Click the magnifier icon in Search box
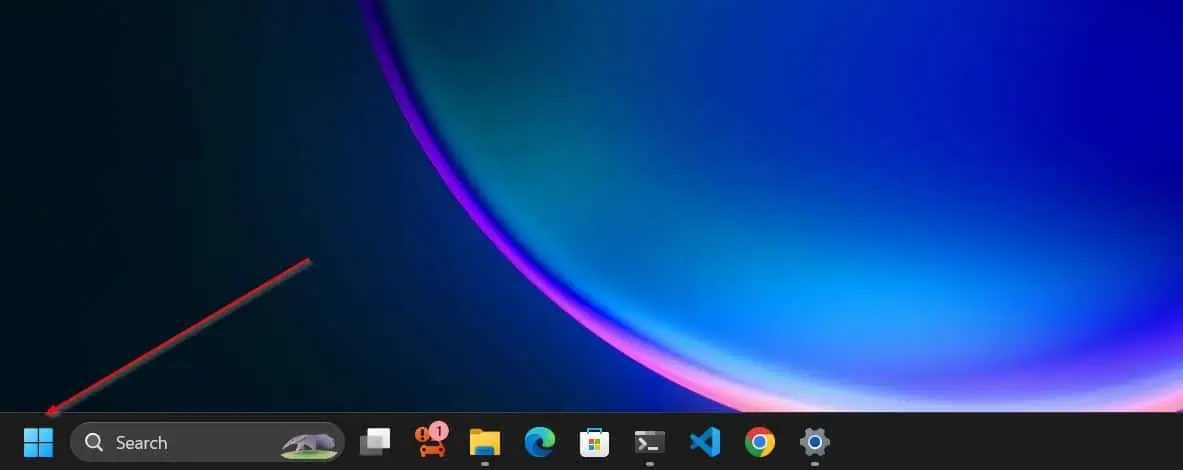 pos(94,442)
